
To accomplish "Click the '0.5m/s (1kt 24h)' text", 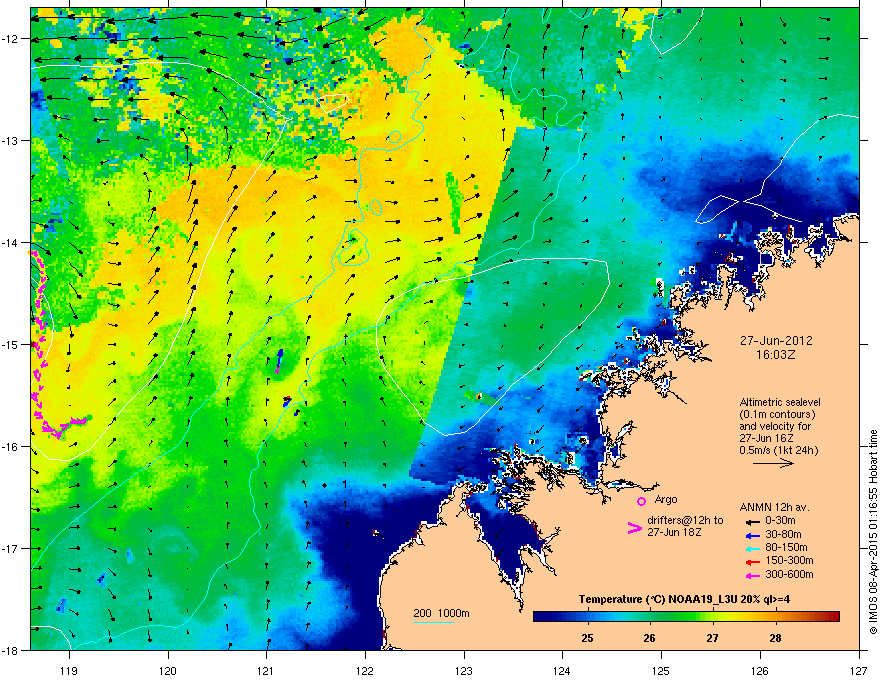I will pos(778,450).
